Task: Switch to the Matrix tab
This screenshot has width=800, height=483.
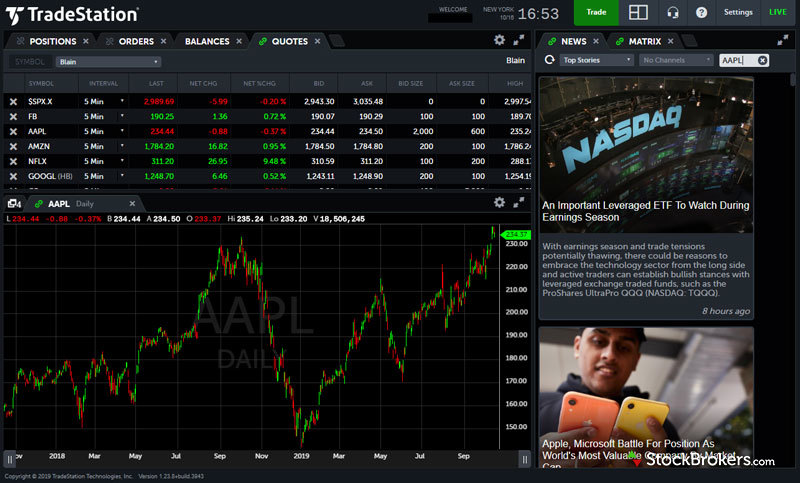Action: [x=645, y=41]
